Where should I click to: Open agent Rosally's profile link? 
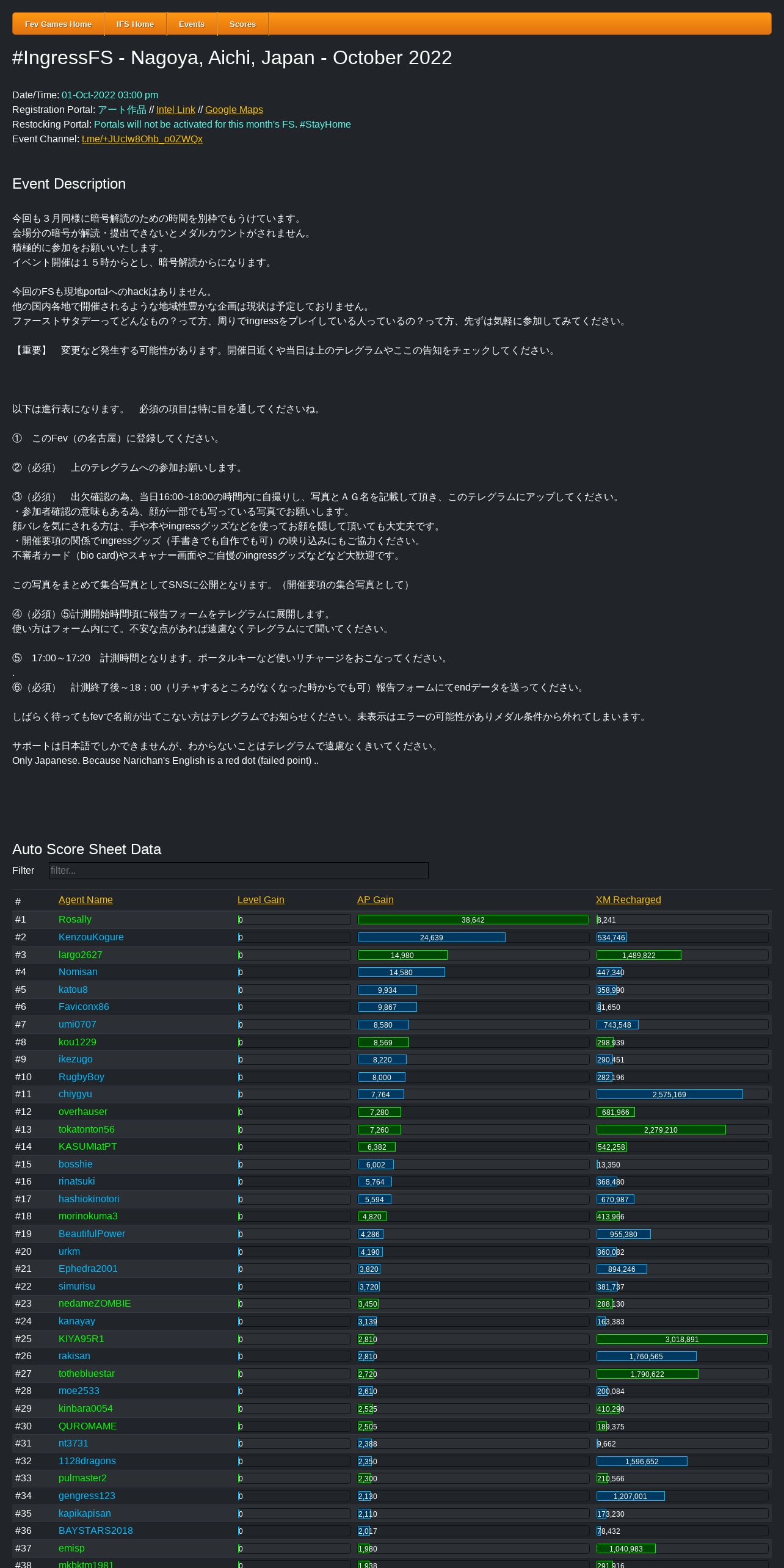coord(74,919)
